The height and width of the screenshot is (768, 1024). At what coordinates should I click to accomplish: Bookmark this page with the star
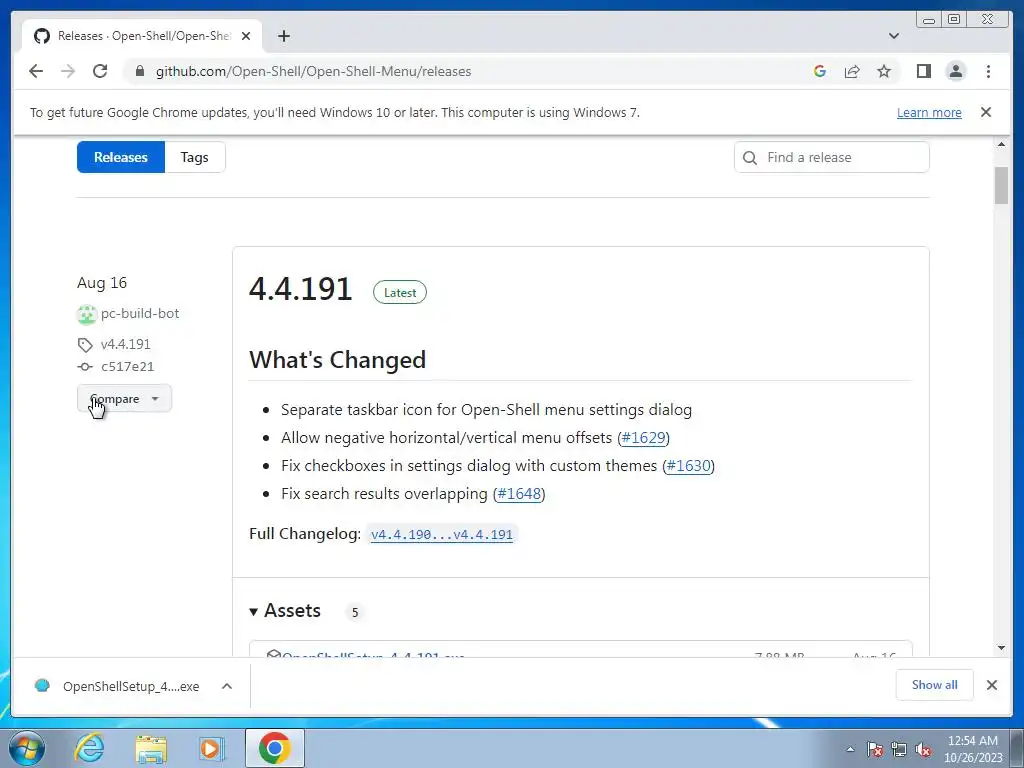point(884,71)
